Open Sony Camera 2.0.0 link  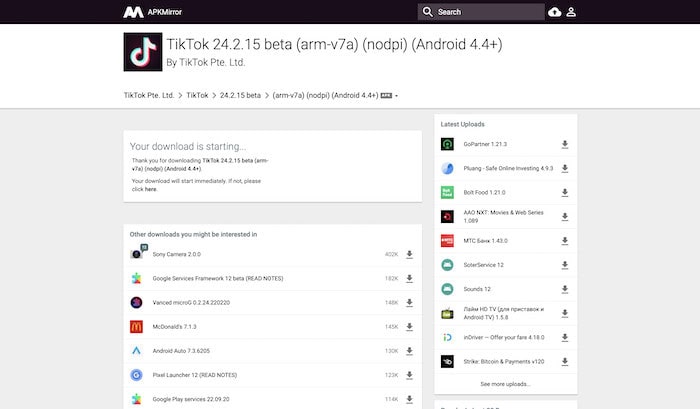pos(177,255)
